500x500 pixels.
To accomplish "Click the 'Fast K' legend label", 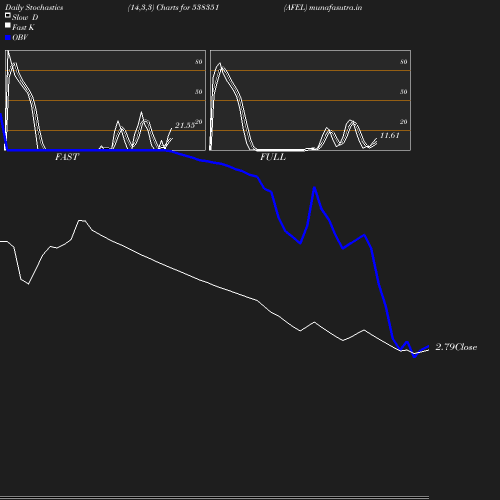I will 23,27.
